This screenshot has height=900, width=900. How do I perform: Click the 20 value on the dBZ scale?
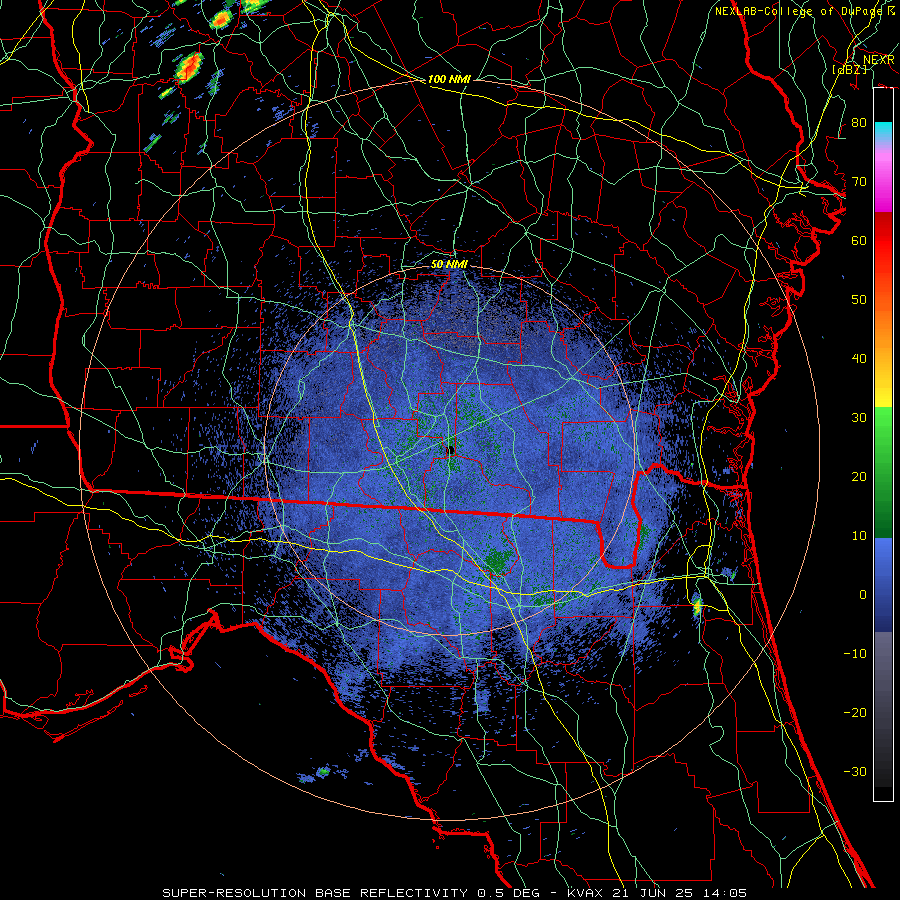[x=859, y=477]
